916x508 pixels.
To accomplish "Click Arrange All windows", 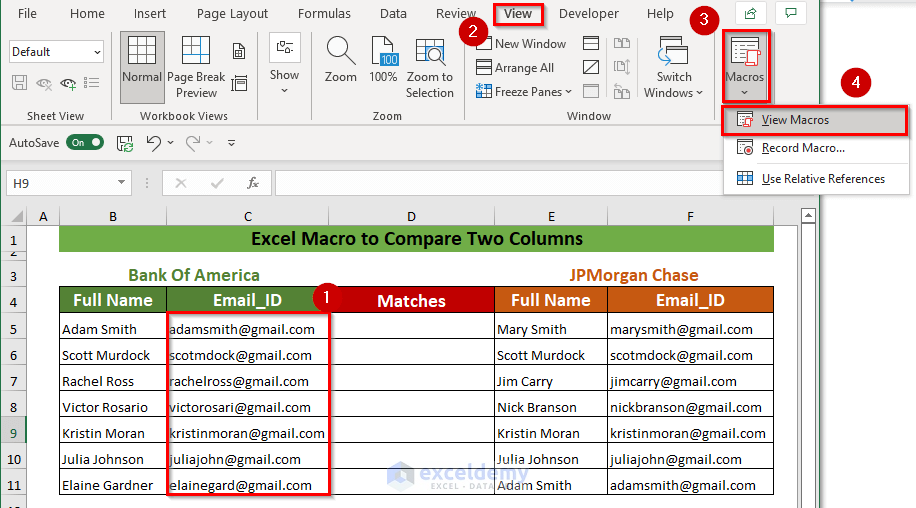I will pyautogui.click(x=515, y=68).
